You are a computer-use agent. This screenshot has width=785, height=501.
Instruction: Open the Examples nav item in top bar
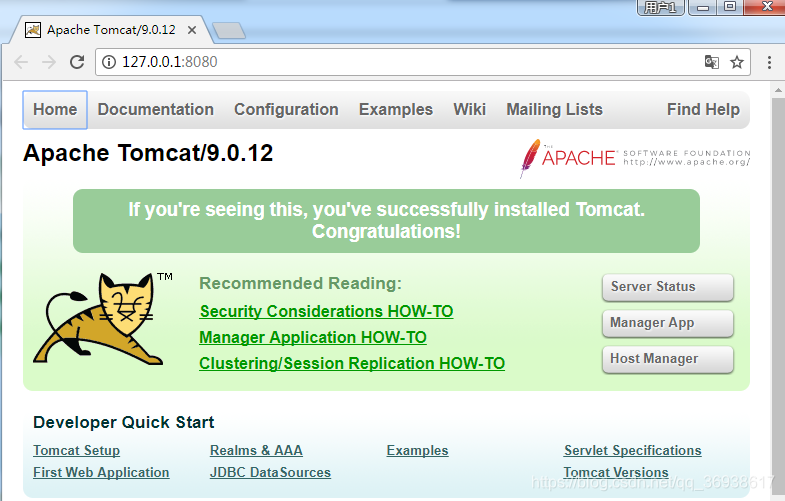click(396, 110)
